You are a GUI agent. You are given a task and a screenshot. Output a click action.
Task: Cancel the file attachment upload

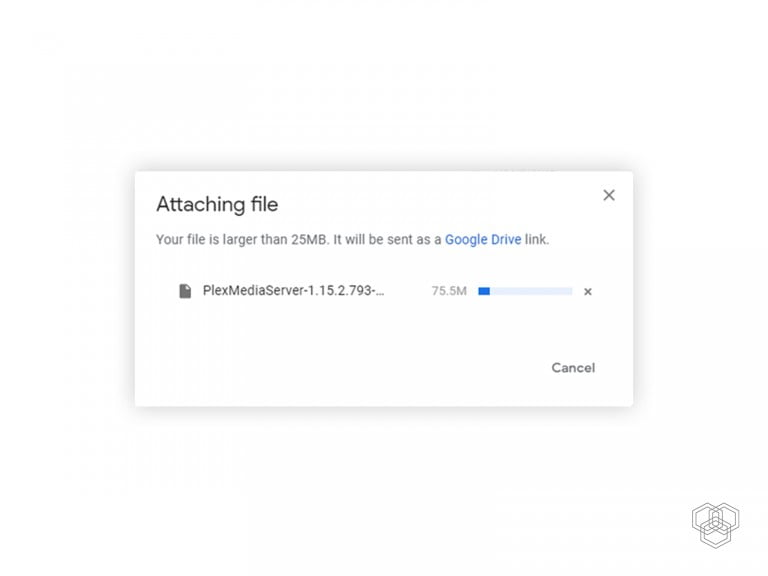(x=573, y=368)
